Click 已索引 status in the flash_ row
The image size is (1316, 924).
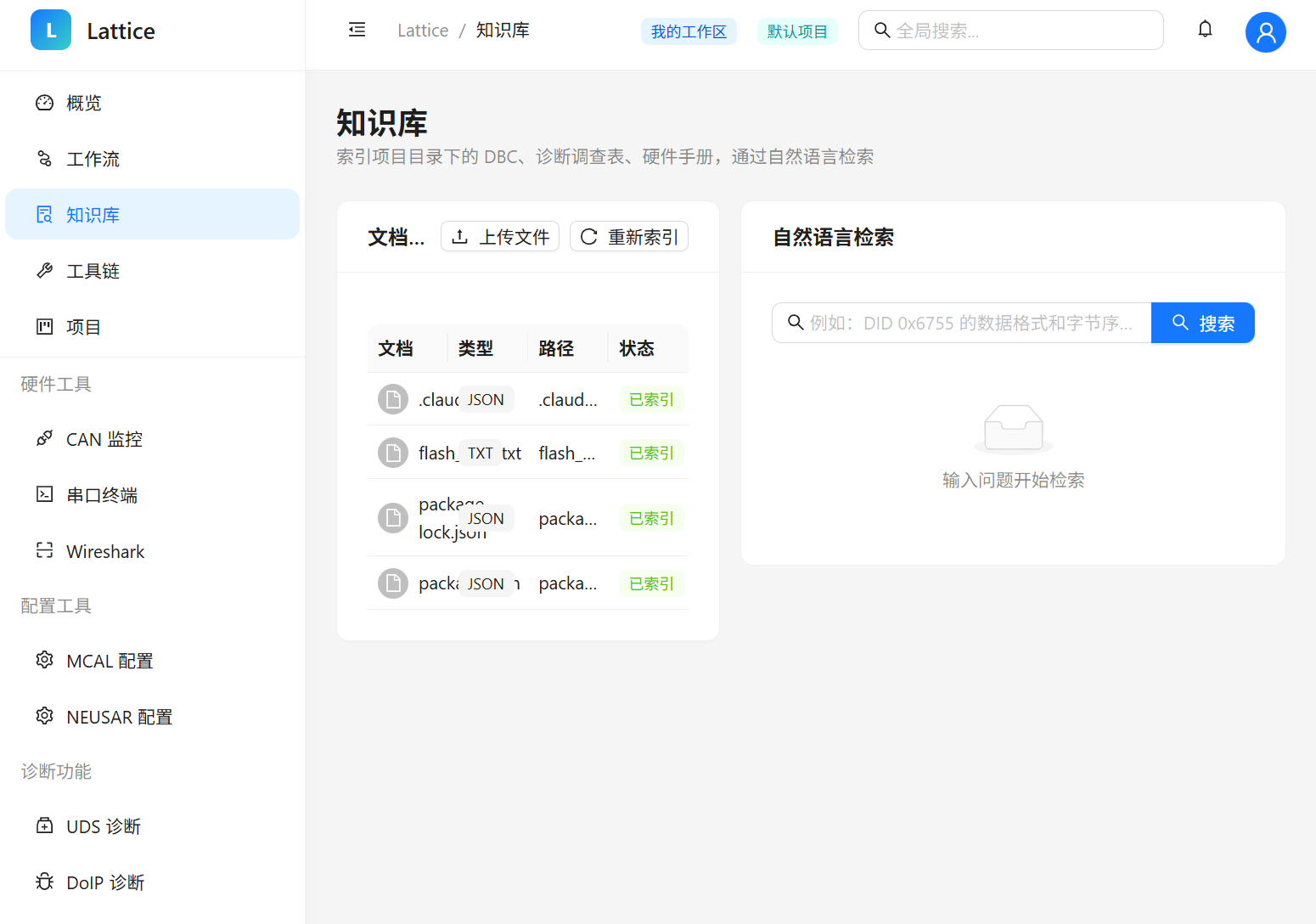[x=651, y=454]
